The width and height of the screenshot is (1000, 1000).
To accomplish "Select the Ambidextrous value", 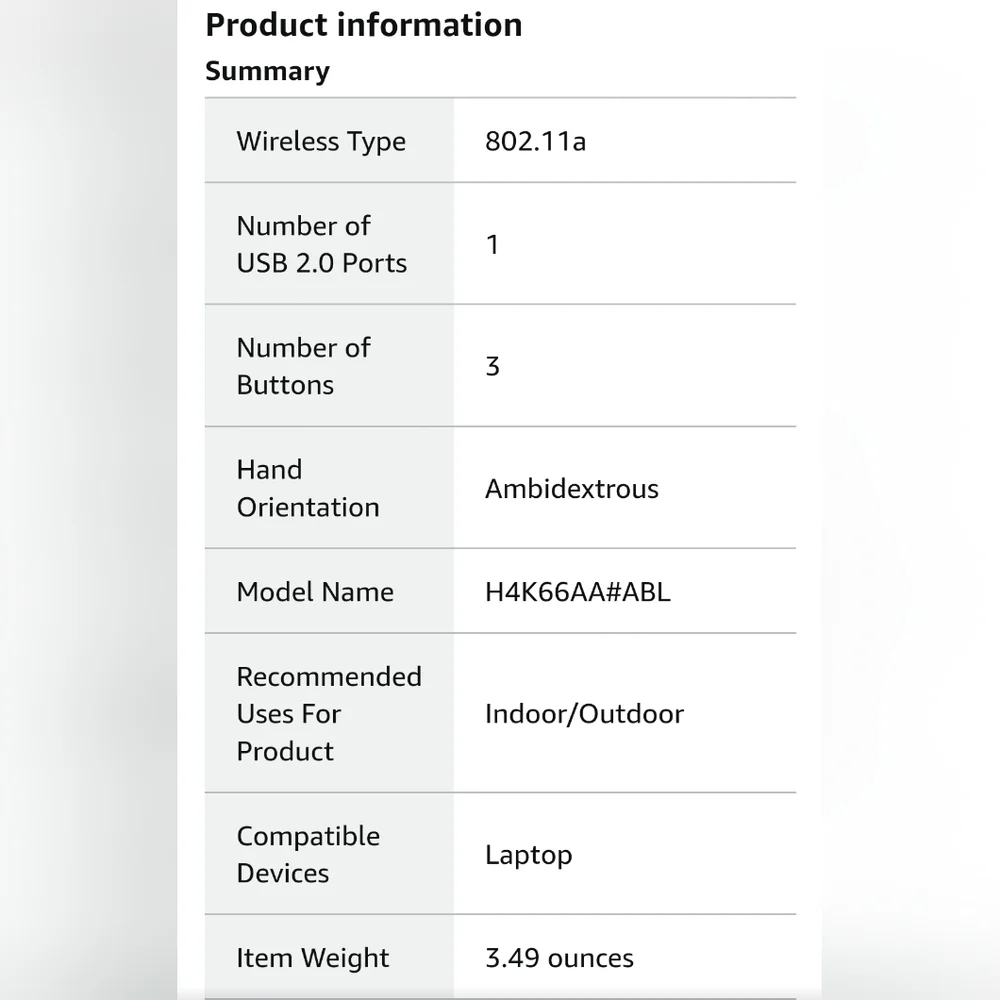I will point(571,489).
